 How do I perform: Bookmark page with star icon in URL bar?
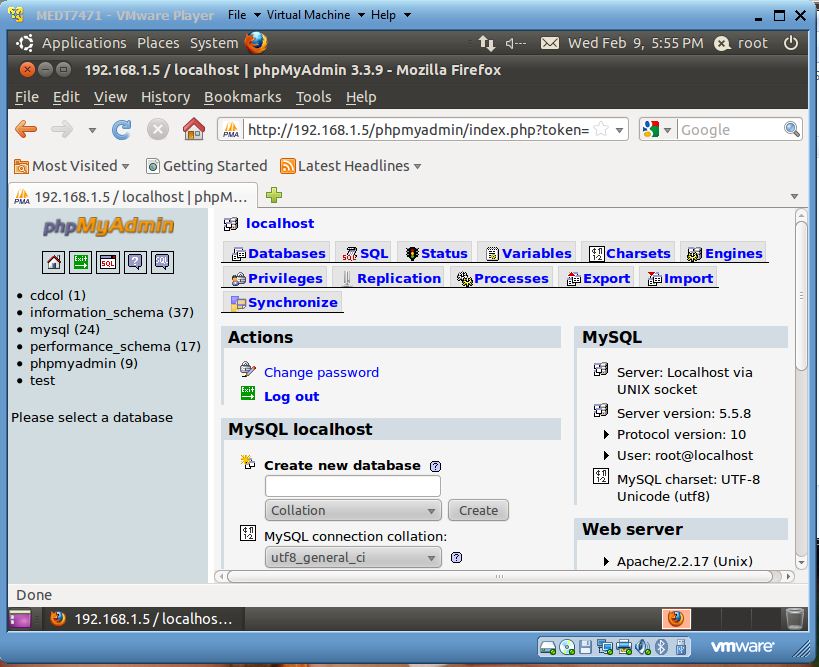point(601,129)
